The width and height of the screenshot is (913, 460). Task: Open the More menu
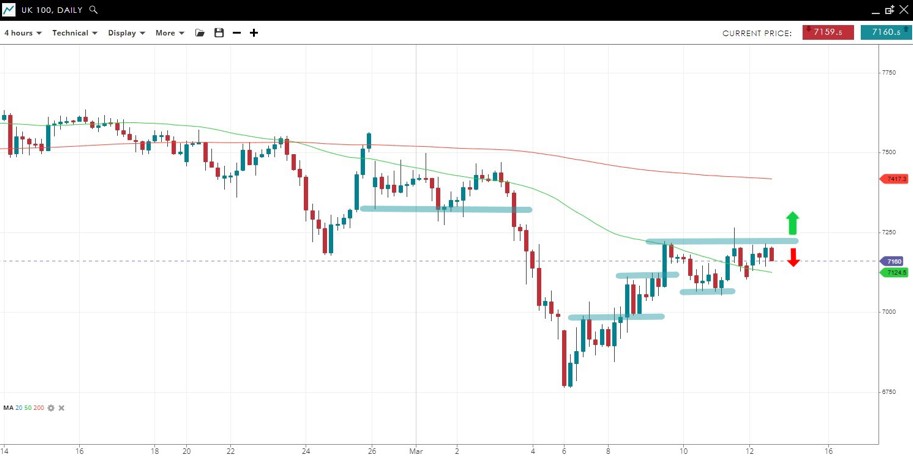pos(169,33)
